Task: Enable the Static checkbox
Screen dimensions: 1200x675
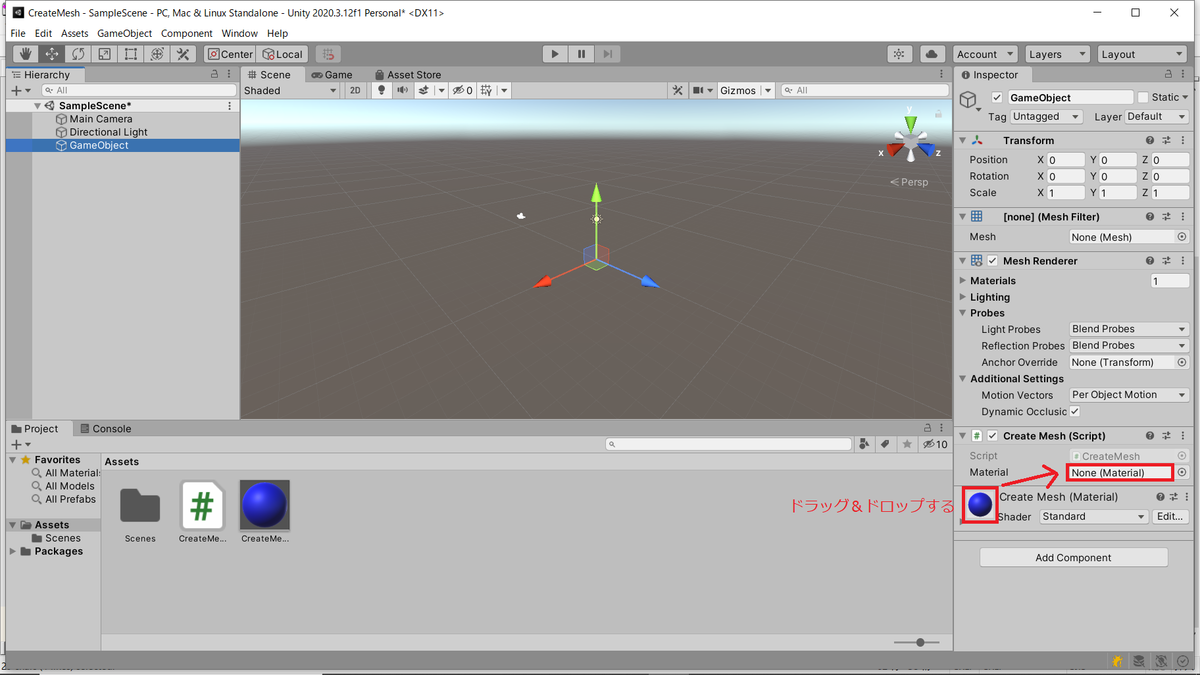Action: [1143, 98]
